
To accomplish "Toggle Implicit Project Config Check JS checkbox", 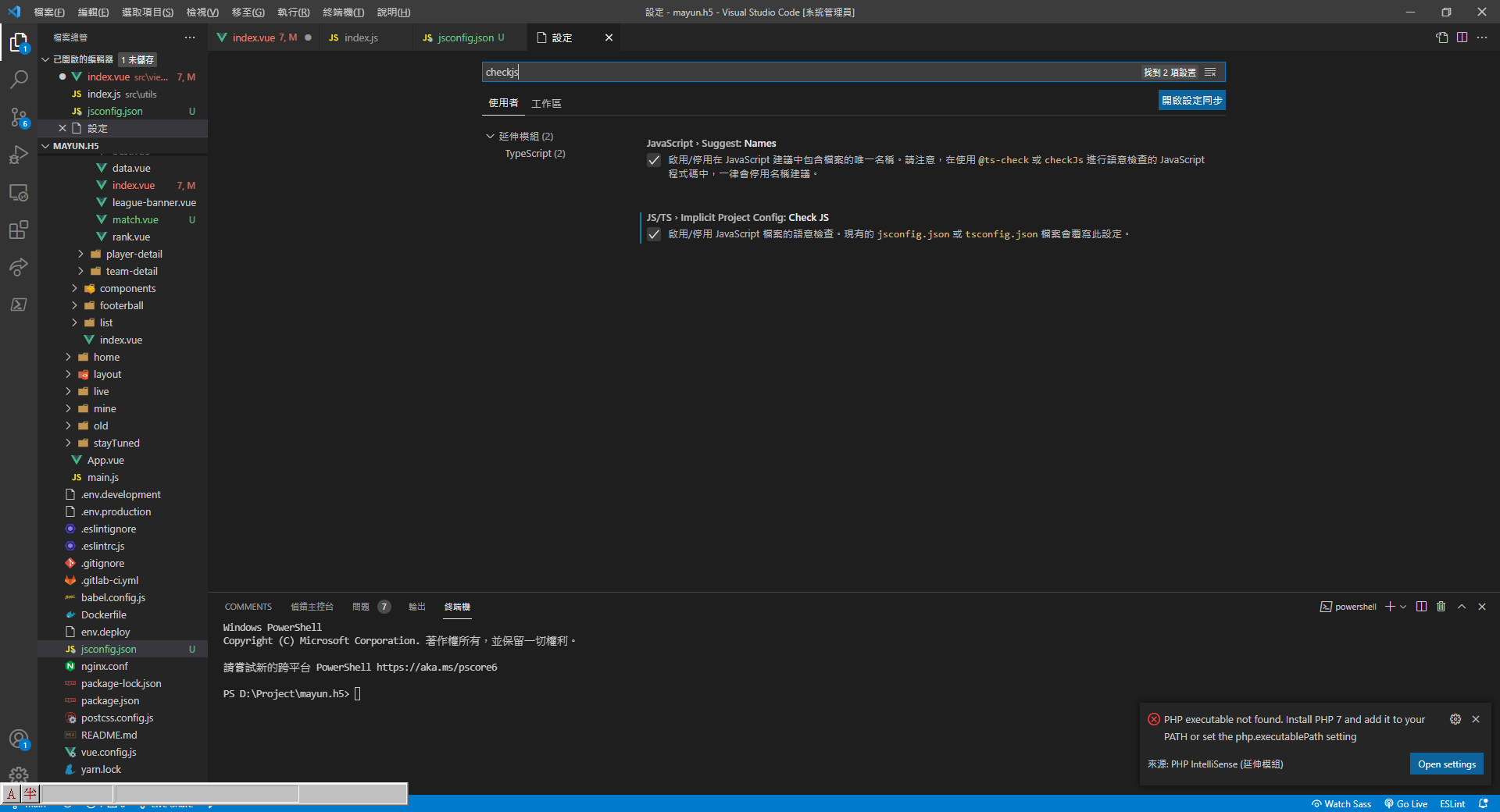I will (654, 234).
